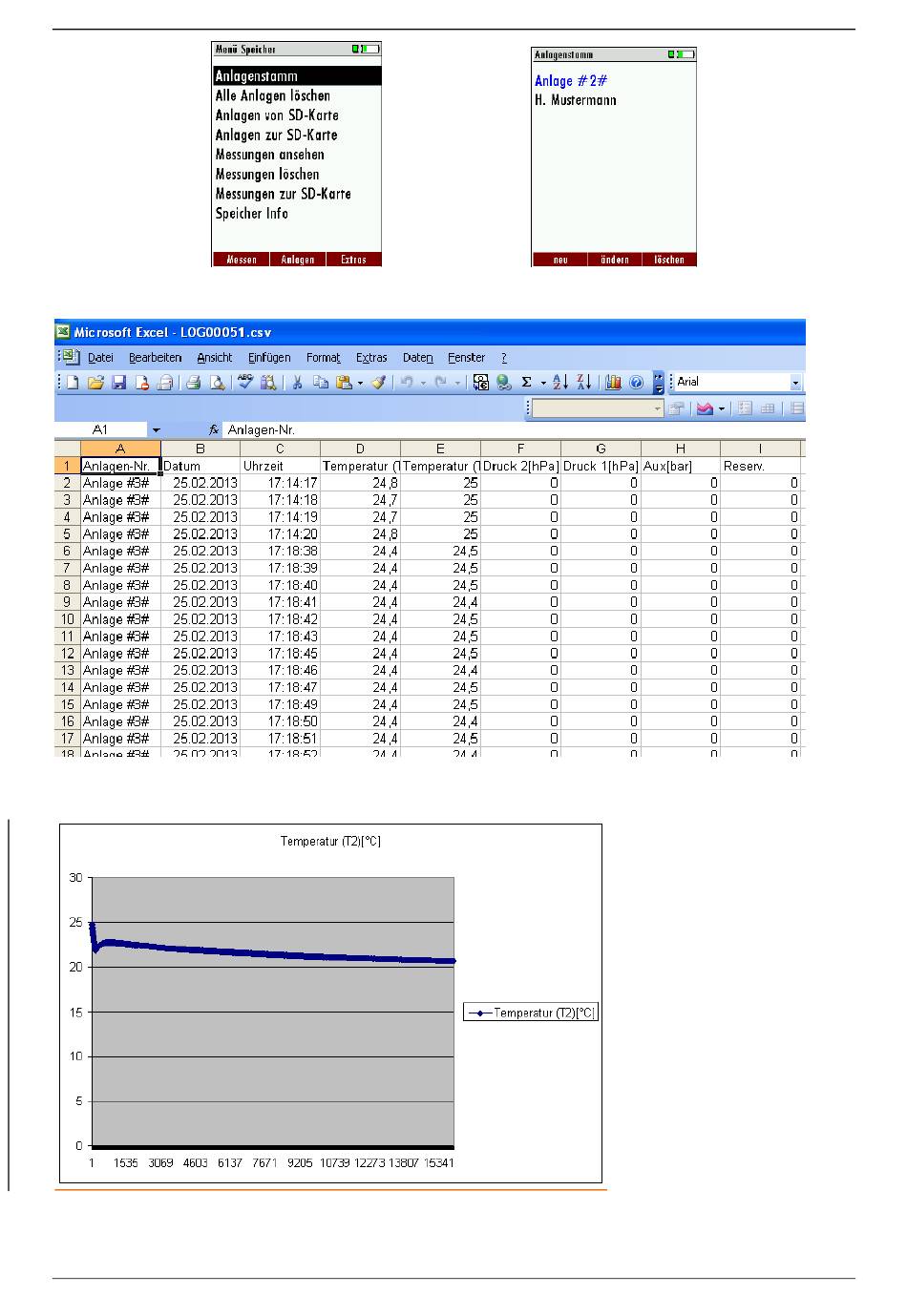This screenshot has width=907, height=1316.
Task: Open the Daten menu
Action: pos(417,358)
